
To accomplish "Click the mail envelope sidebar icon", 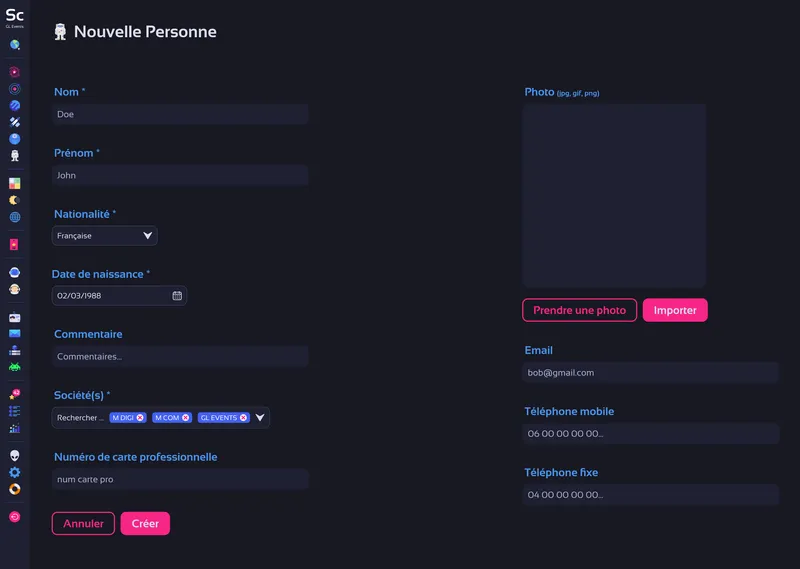I will tap(15, 333).
